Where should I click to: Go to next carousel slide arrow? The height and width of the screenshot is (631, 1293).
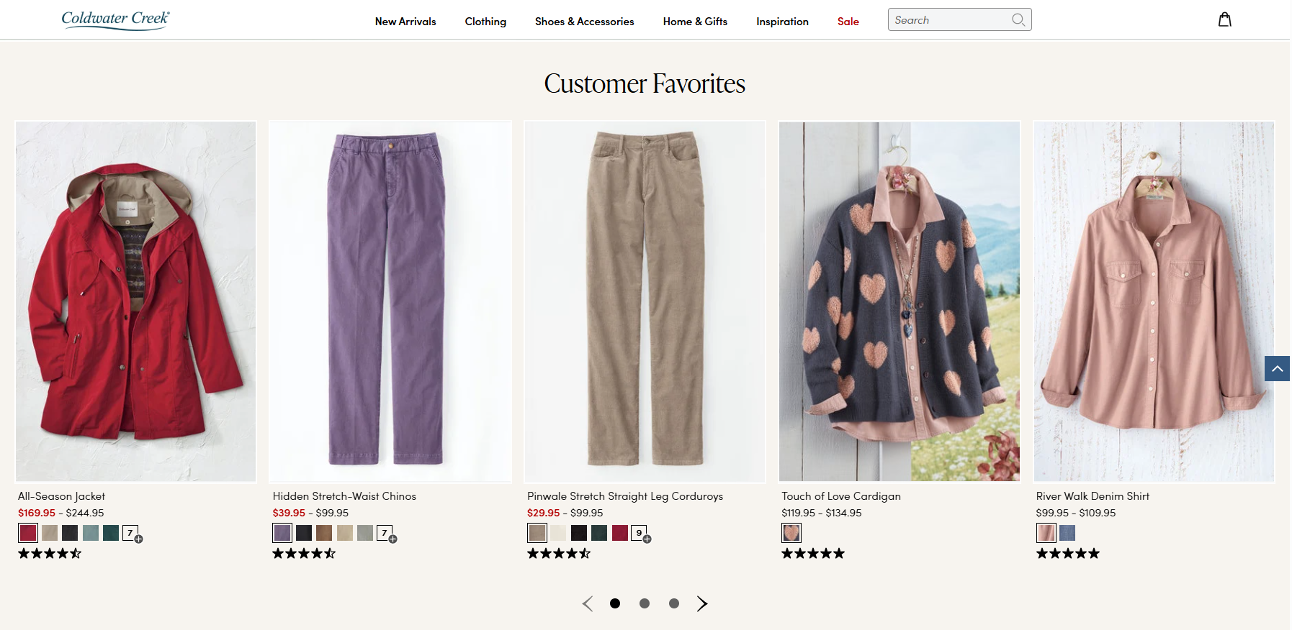click(702, 603)
